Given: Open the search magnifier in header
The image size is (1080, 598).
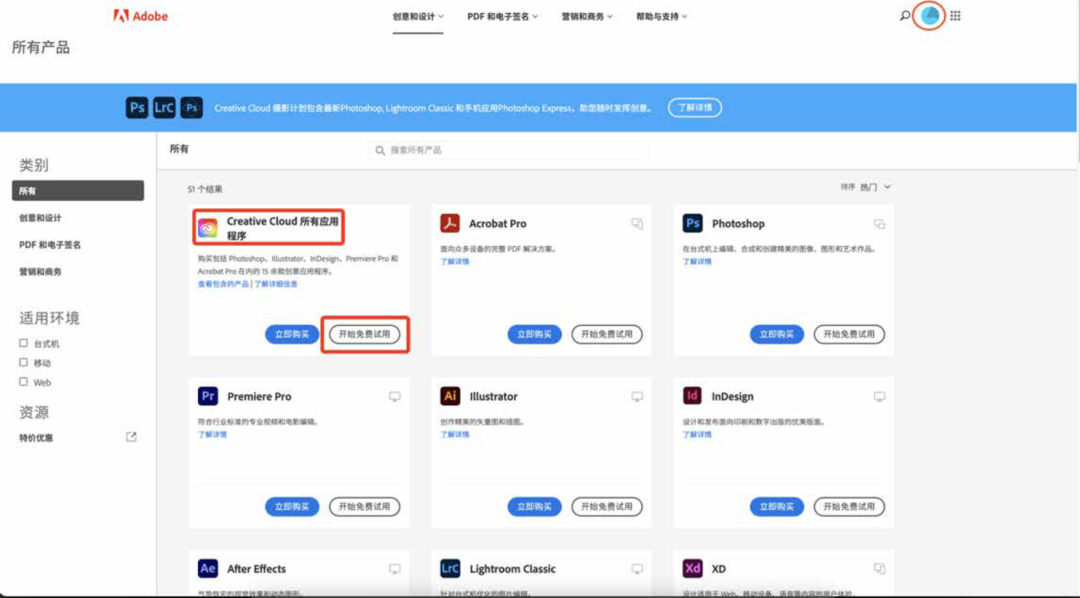Looking at the screenshot, I should (904, 15).
